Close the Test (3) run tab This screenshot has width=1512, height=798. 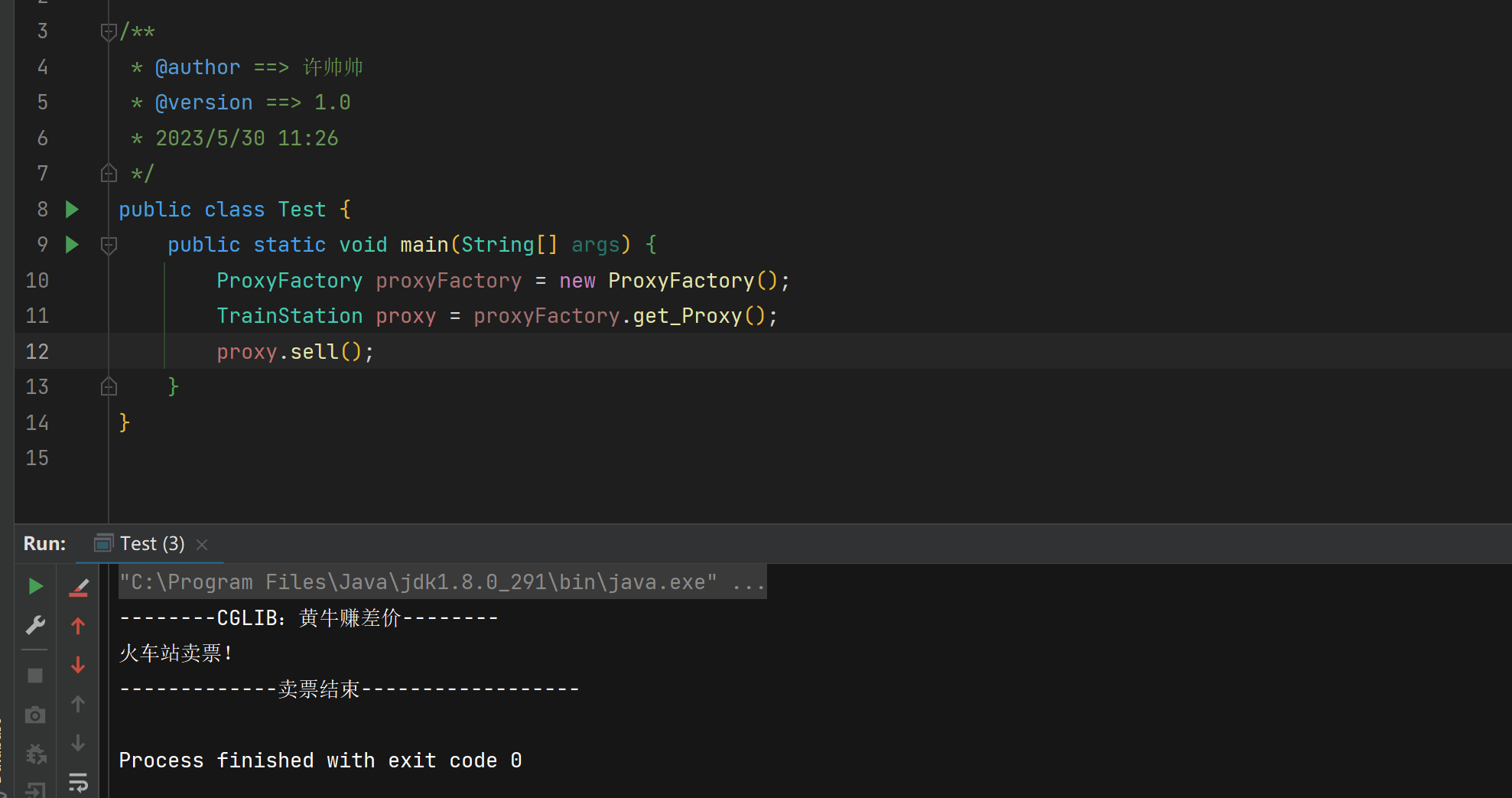202,545
